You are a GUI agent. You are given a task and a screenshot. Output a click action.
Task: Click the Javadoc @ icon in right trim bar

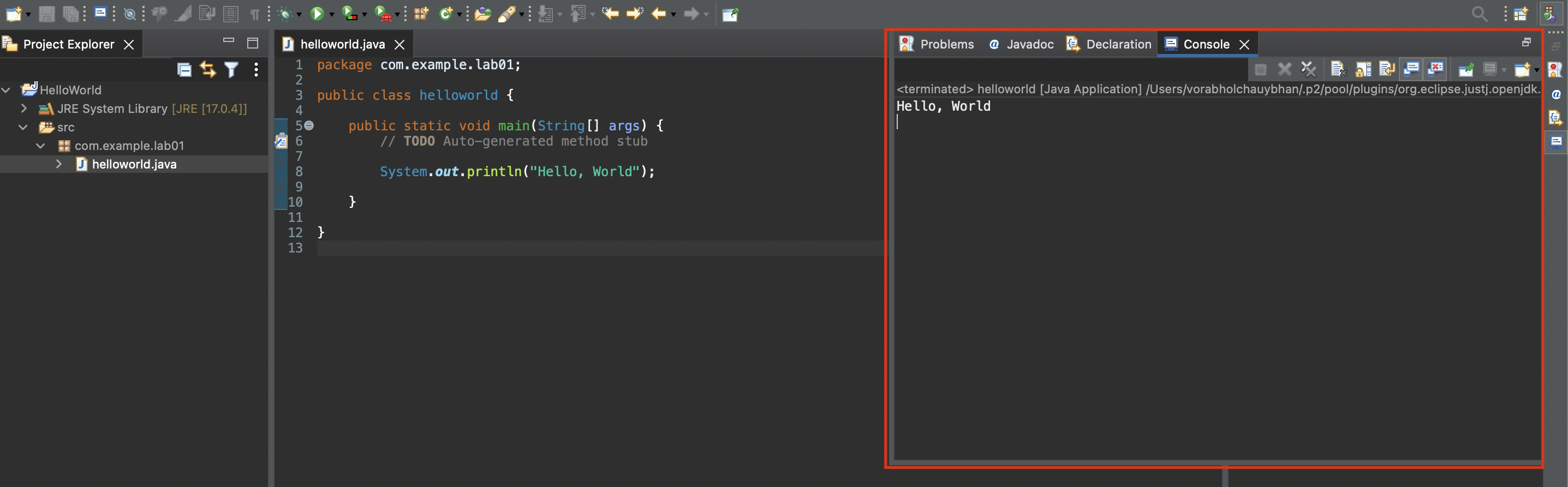point(1555,94)
